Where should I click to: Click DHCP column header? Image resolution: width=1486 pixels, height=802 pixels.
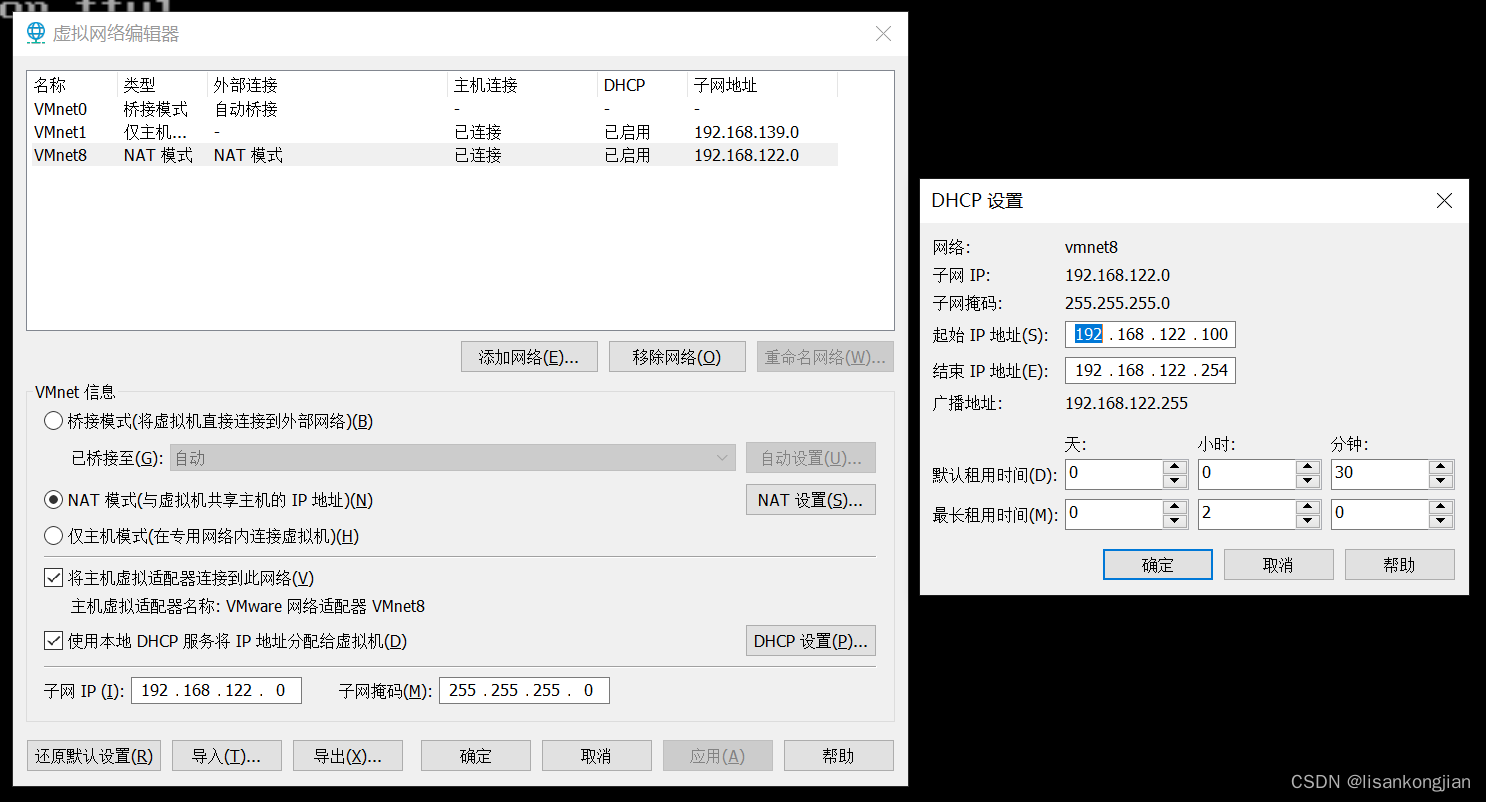pyautogui.click(x=642, y=85)
